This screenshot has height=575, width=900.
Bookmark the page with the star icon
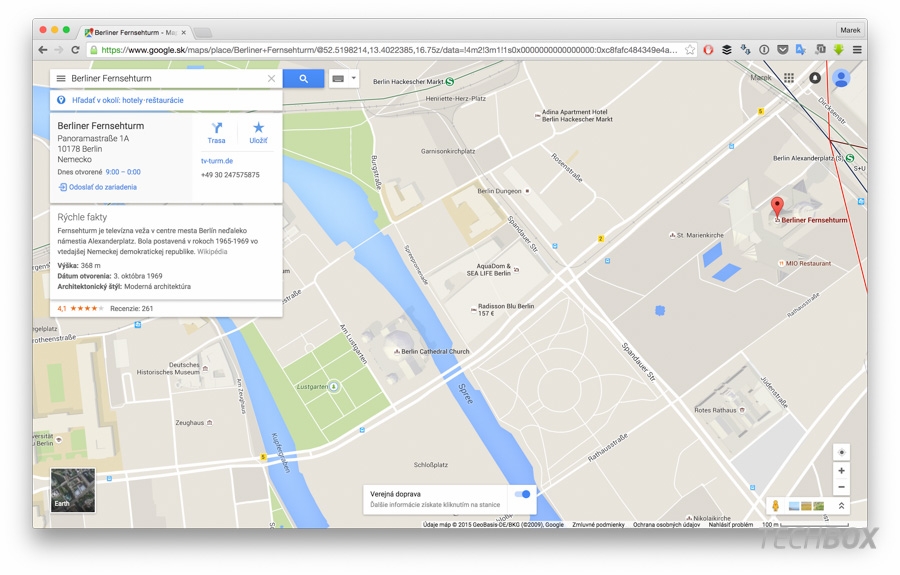tap(690, 50)
